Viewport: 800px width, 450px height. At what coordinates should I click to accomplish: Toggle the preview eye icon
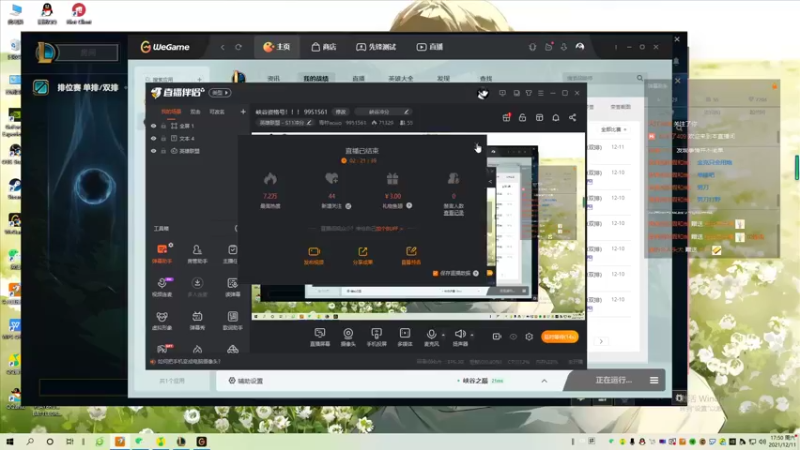tap(513, 337)
